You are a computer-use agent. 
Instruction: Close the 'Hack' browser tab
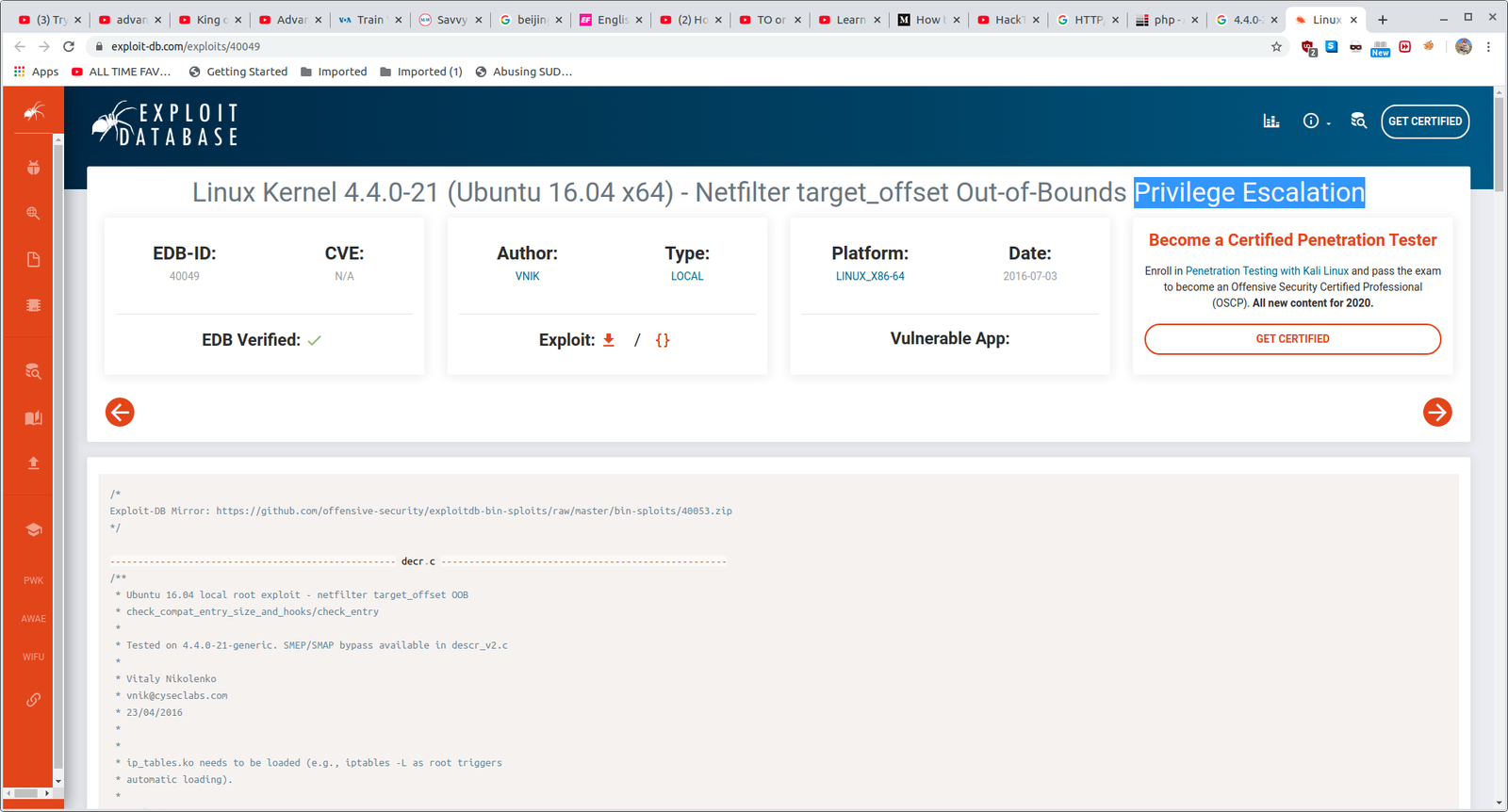tap(1036, 20)
